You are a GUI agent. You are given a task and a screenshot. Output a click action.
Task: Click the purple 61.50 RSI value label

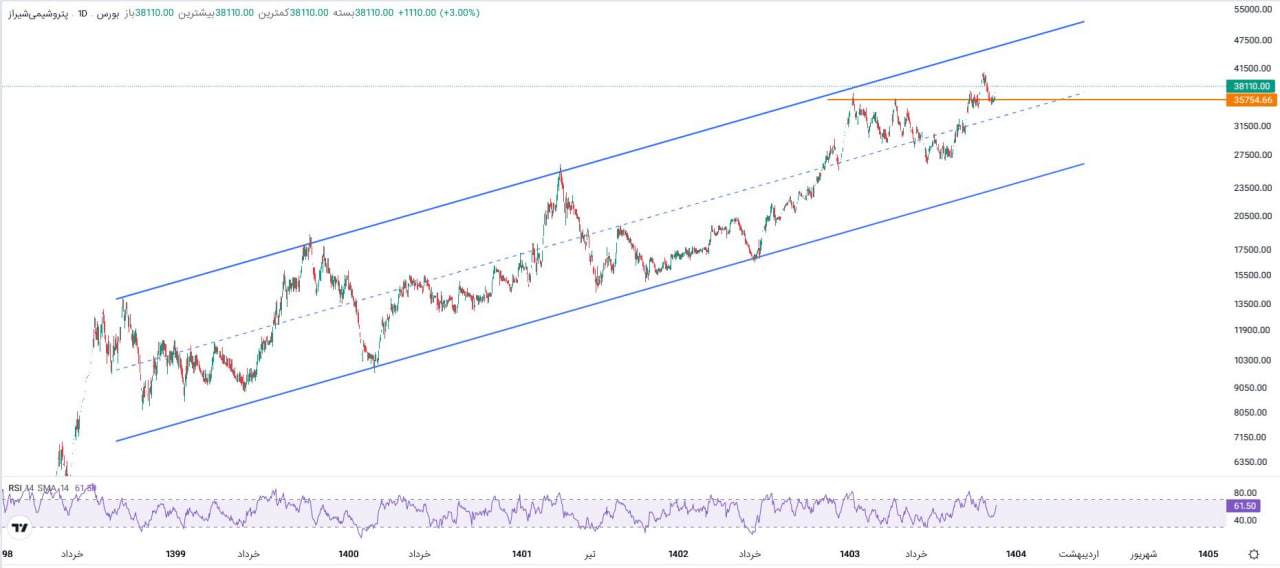point(1244,506)
